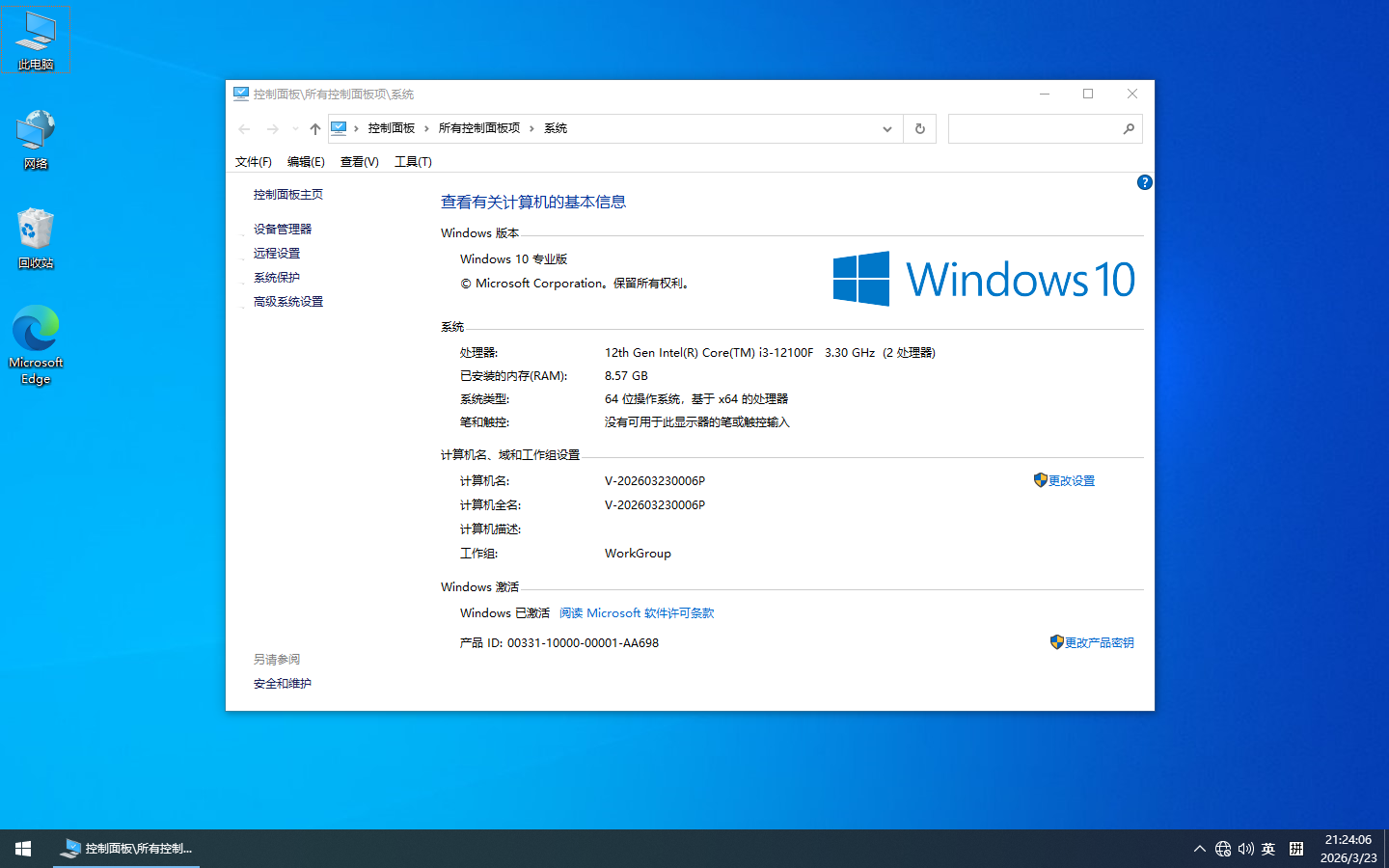Click the 更改产品密钥 link
This screenshot has height=868, width=1389.
[1100, 642]
